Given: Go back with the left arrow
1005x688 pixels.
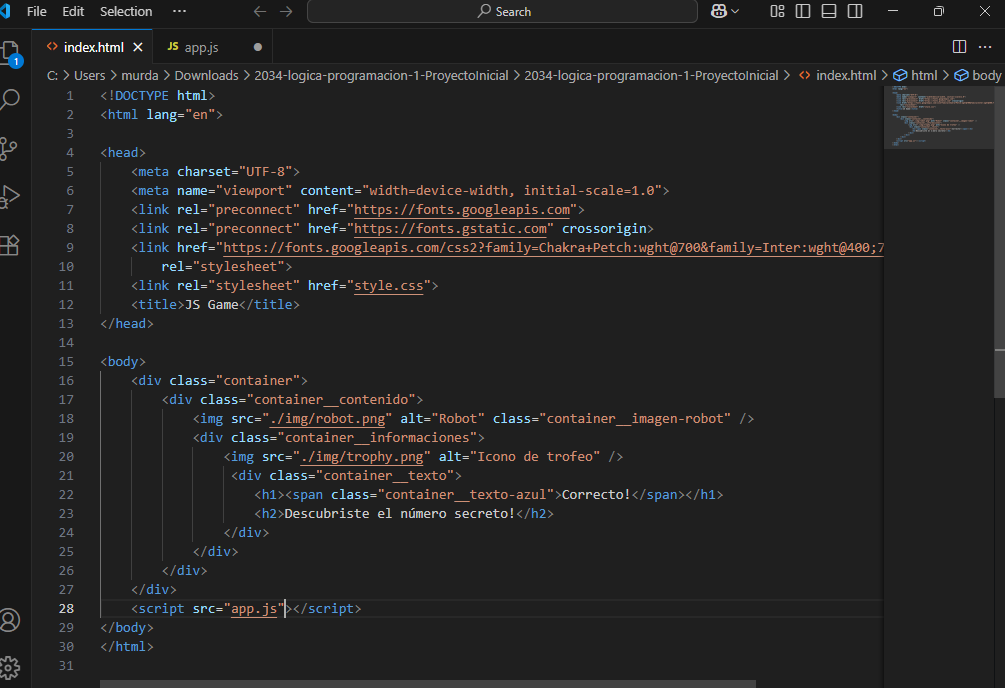Looking at the screenshot, I should (x=260, y=12).
